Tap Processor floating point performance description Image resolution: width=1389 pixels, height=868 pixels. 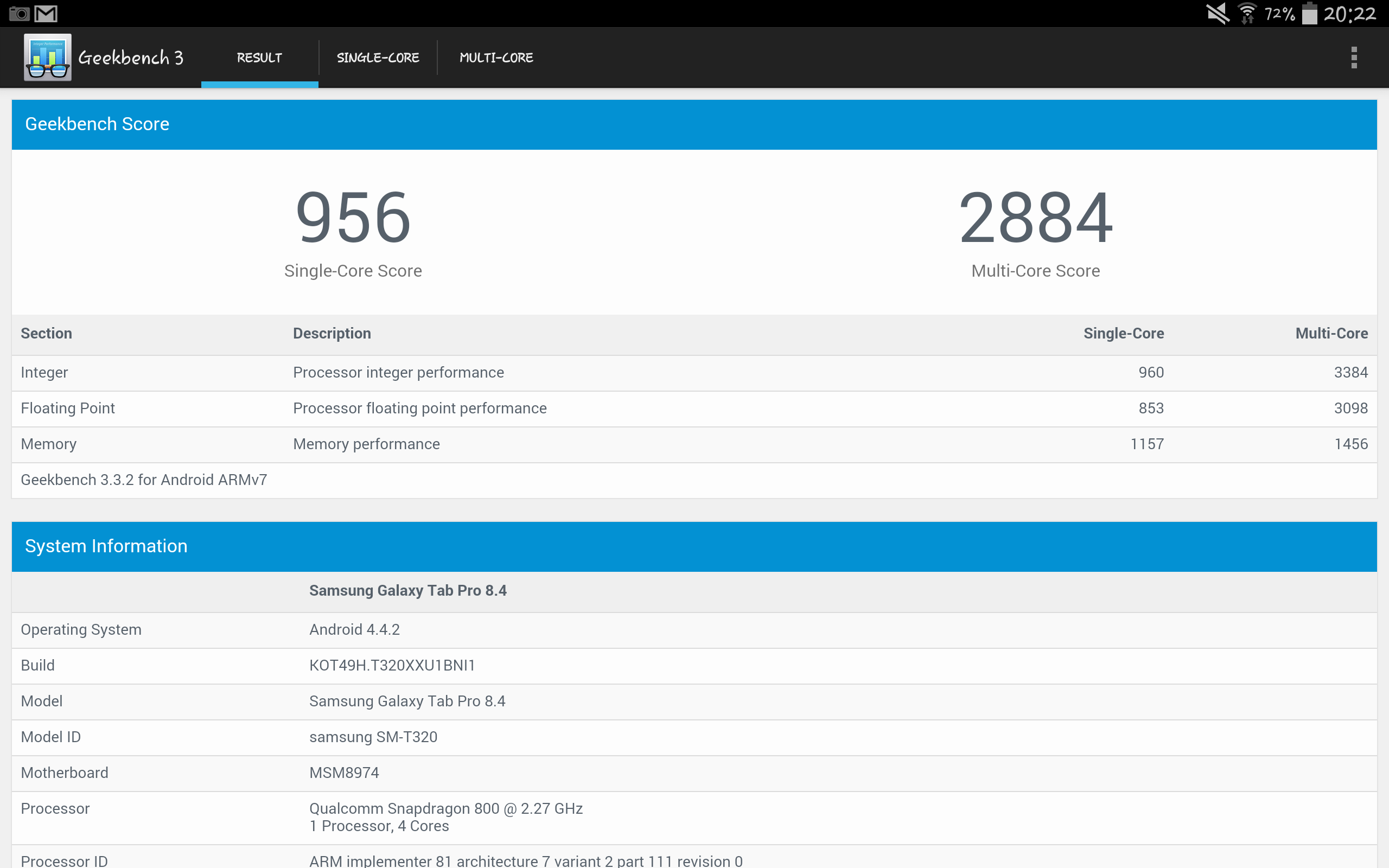coord(419,409)
